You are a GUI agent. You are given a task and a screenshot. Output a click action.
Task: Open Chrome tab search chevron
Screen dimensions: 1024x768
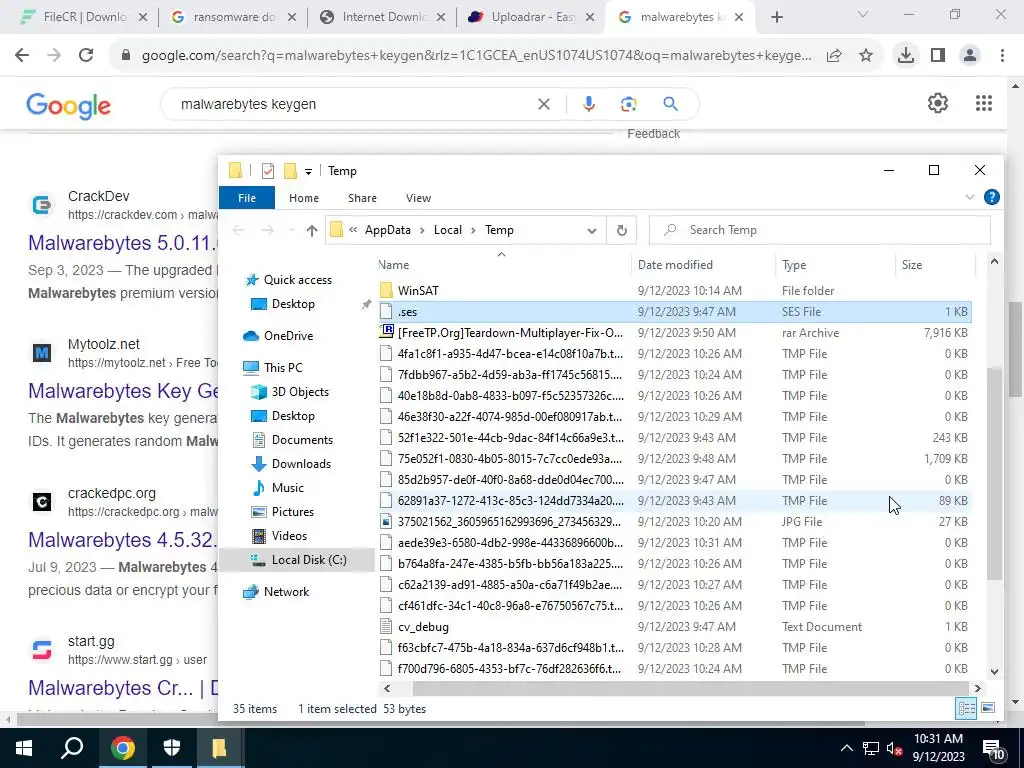(863, 15)
